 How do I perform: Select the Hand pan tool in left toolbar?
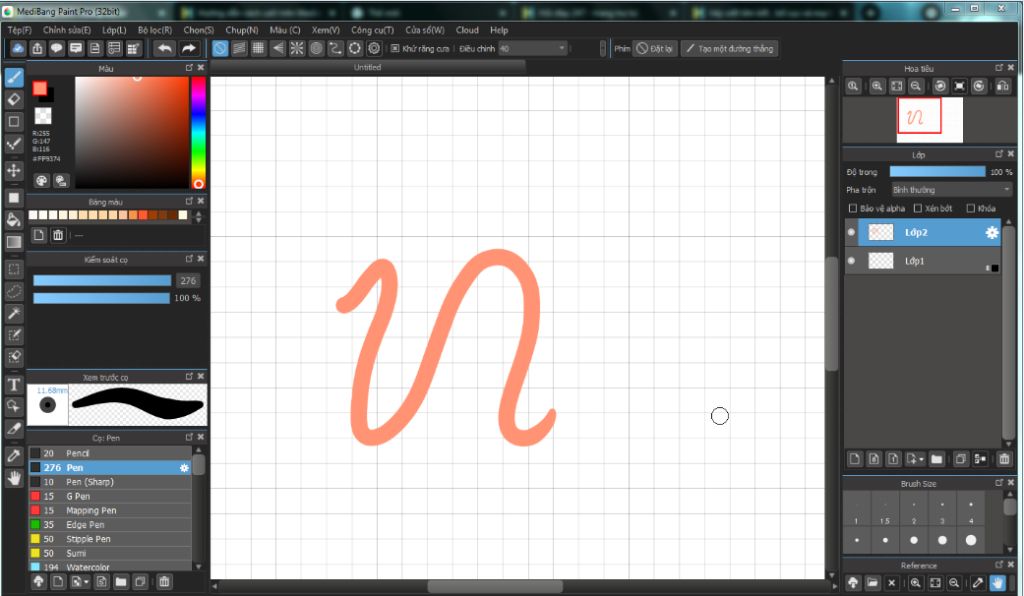[x=14, y=478]
